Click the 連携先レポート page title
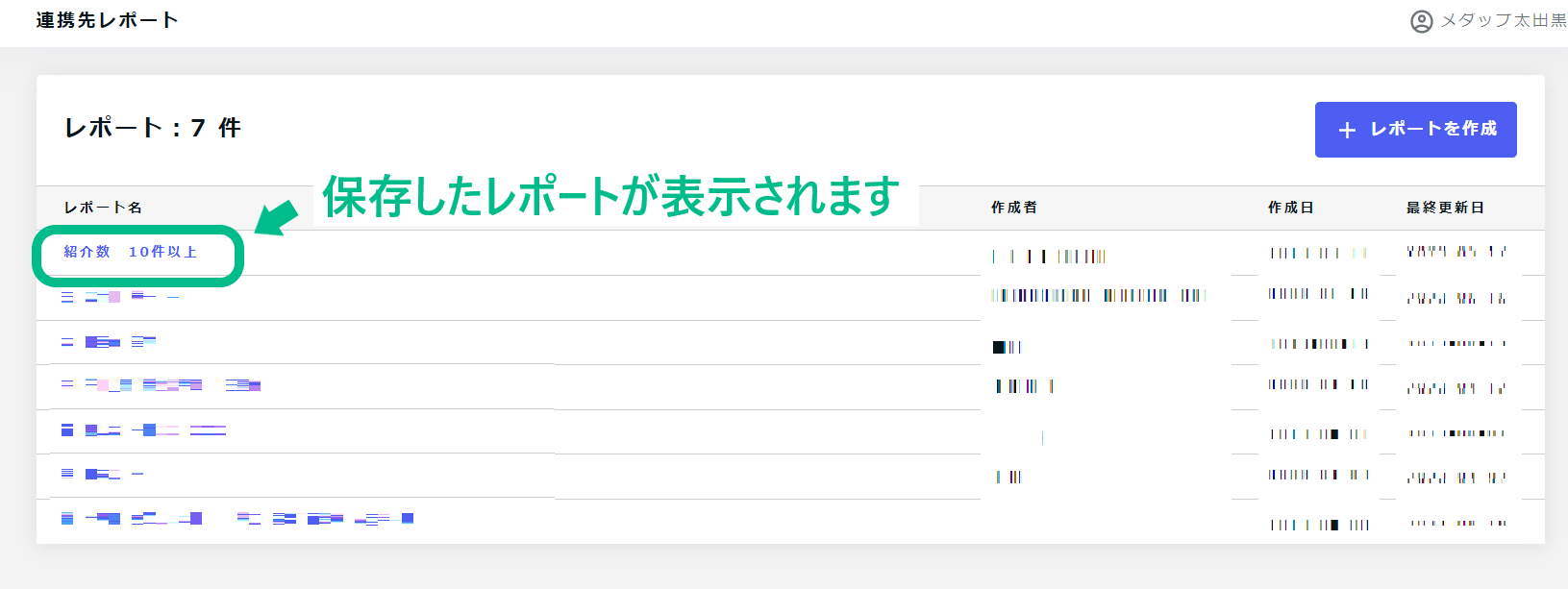Viewport: 1568px width, 589px height. [x=107, y=20]
